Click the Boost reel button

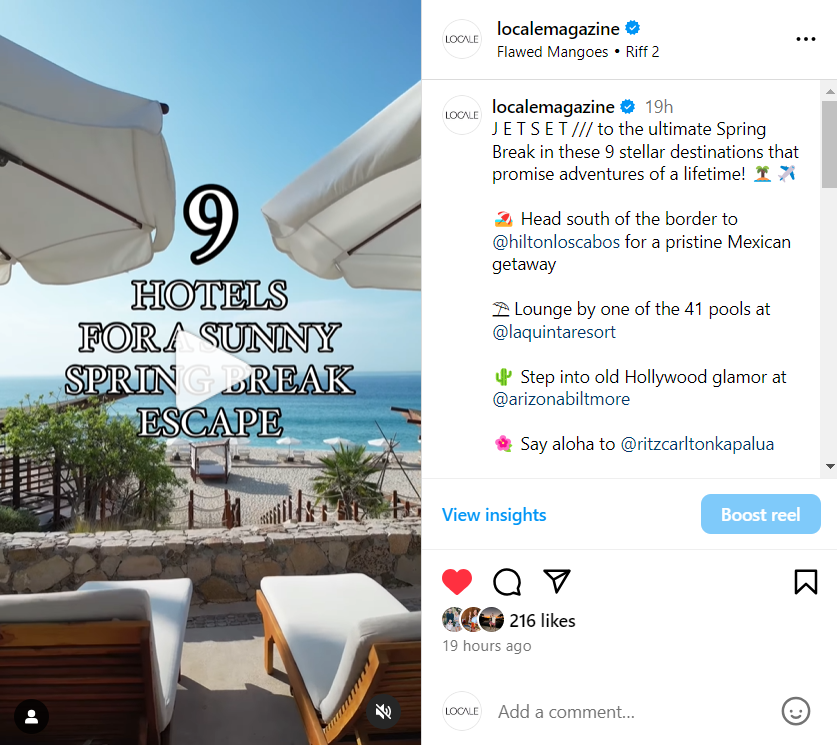(x=760, y=514)
